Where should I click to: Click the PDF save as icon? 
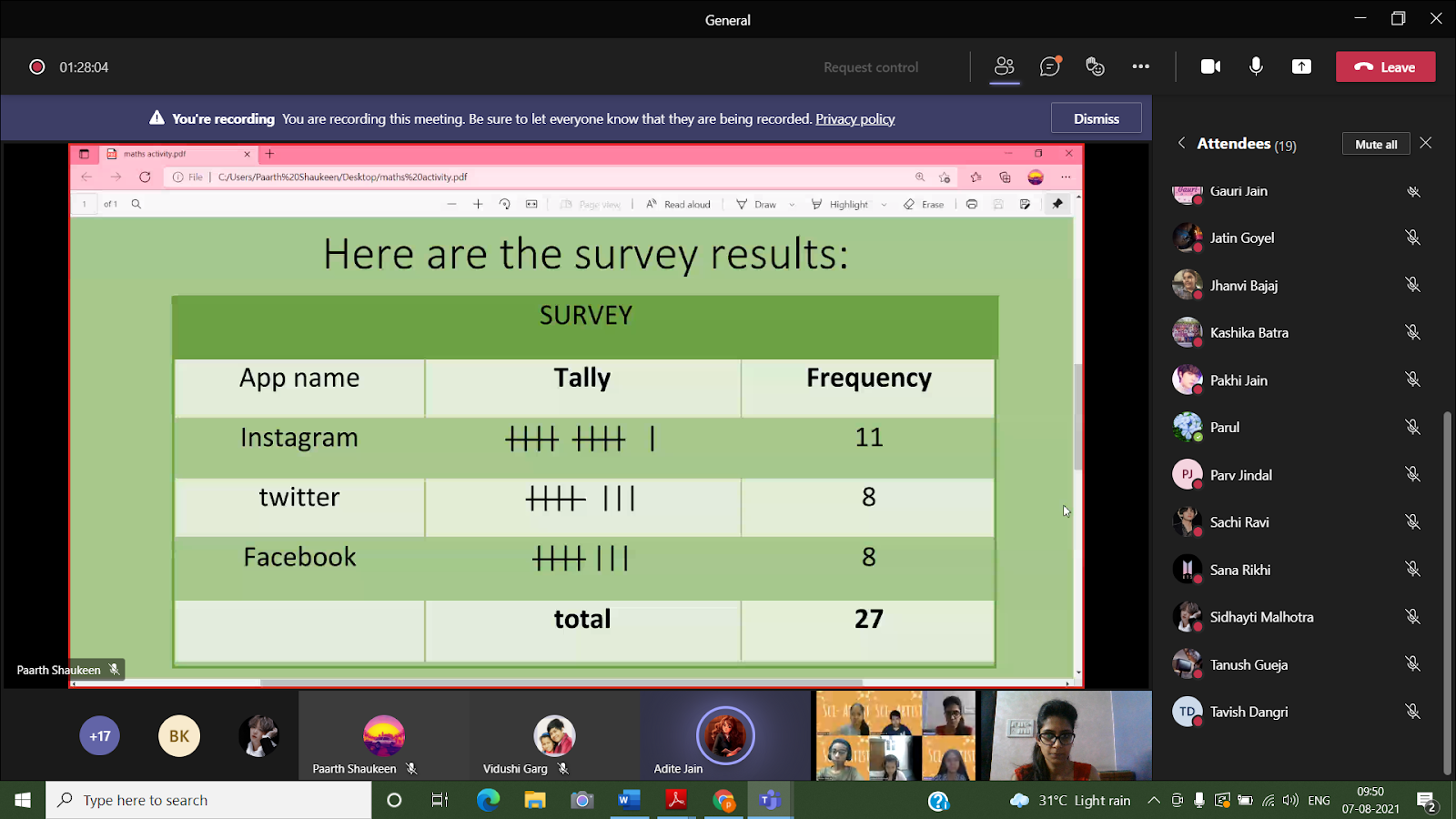click(1025, 204)
